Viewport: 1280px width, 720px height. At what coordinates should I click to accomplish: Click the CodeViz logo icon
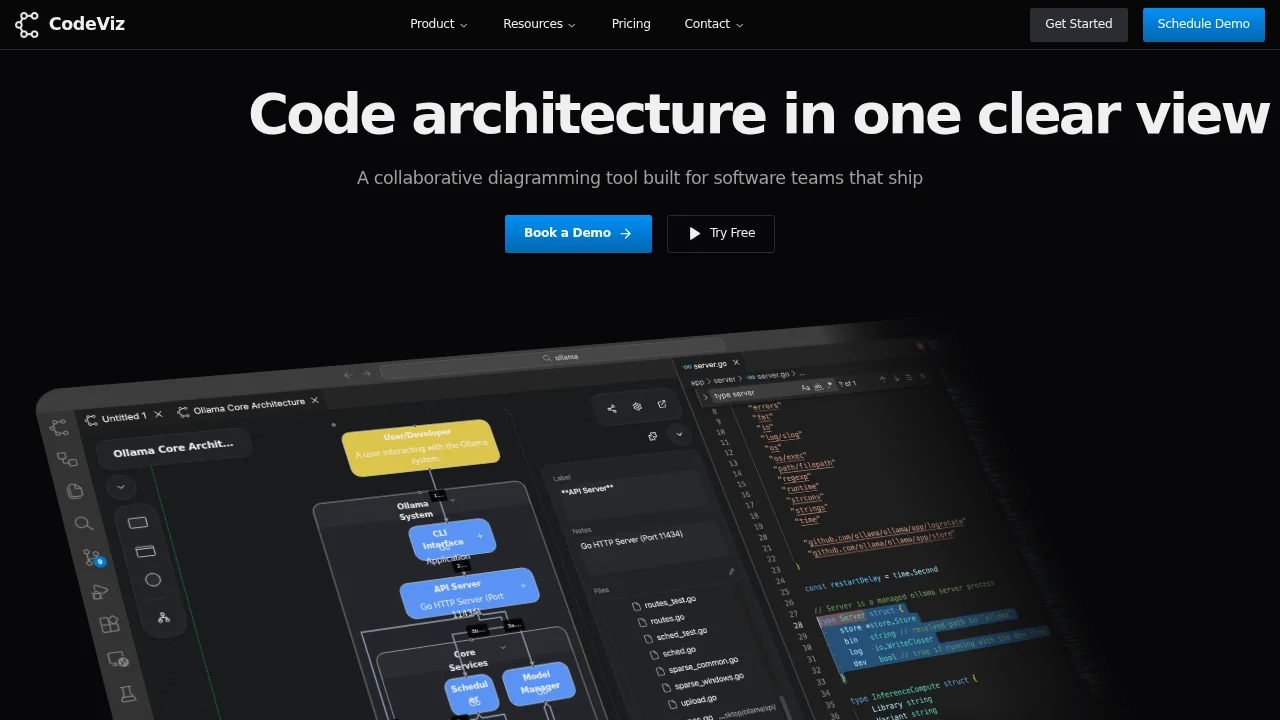[x=26, y=24]
